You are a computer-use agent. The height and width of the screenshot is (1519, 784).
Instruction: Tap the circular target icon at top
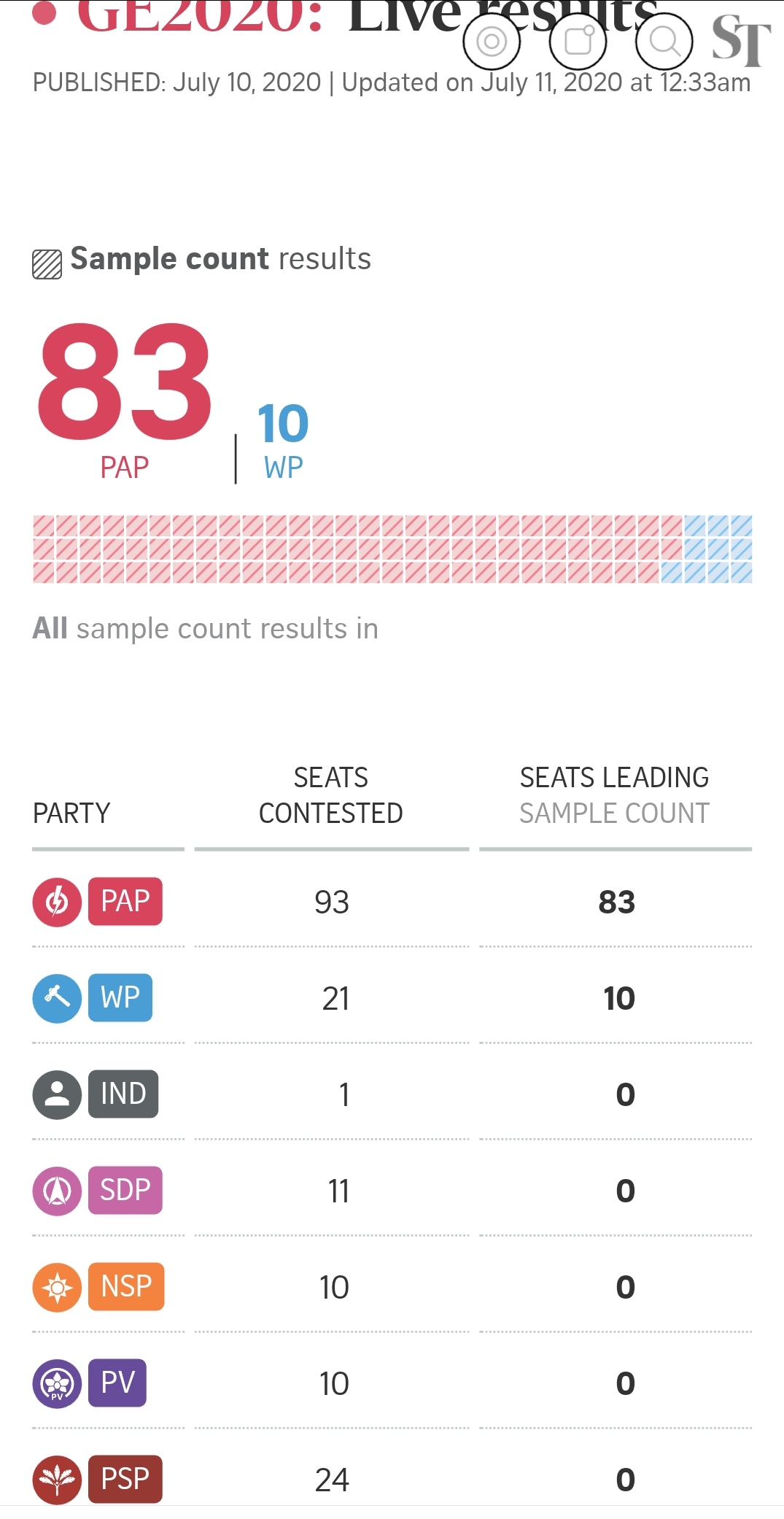click(492, 42)
